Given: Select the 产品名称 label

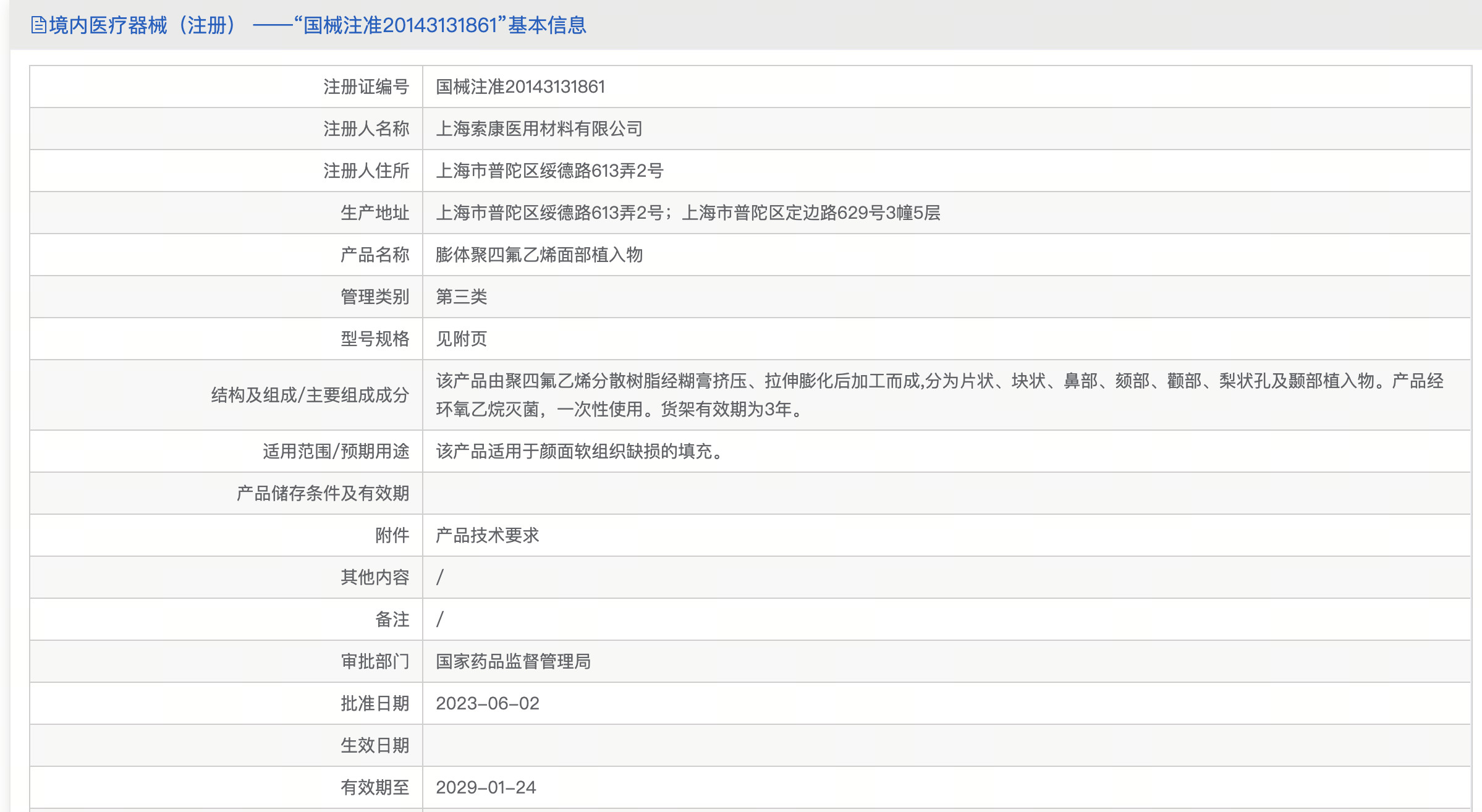Looking at the screenshot, I should [375, 255].
